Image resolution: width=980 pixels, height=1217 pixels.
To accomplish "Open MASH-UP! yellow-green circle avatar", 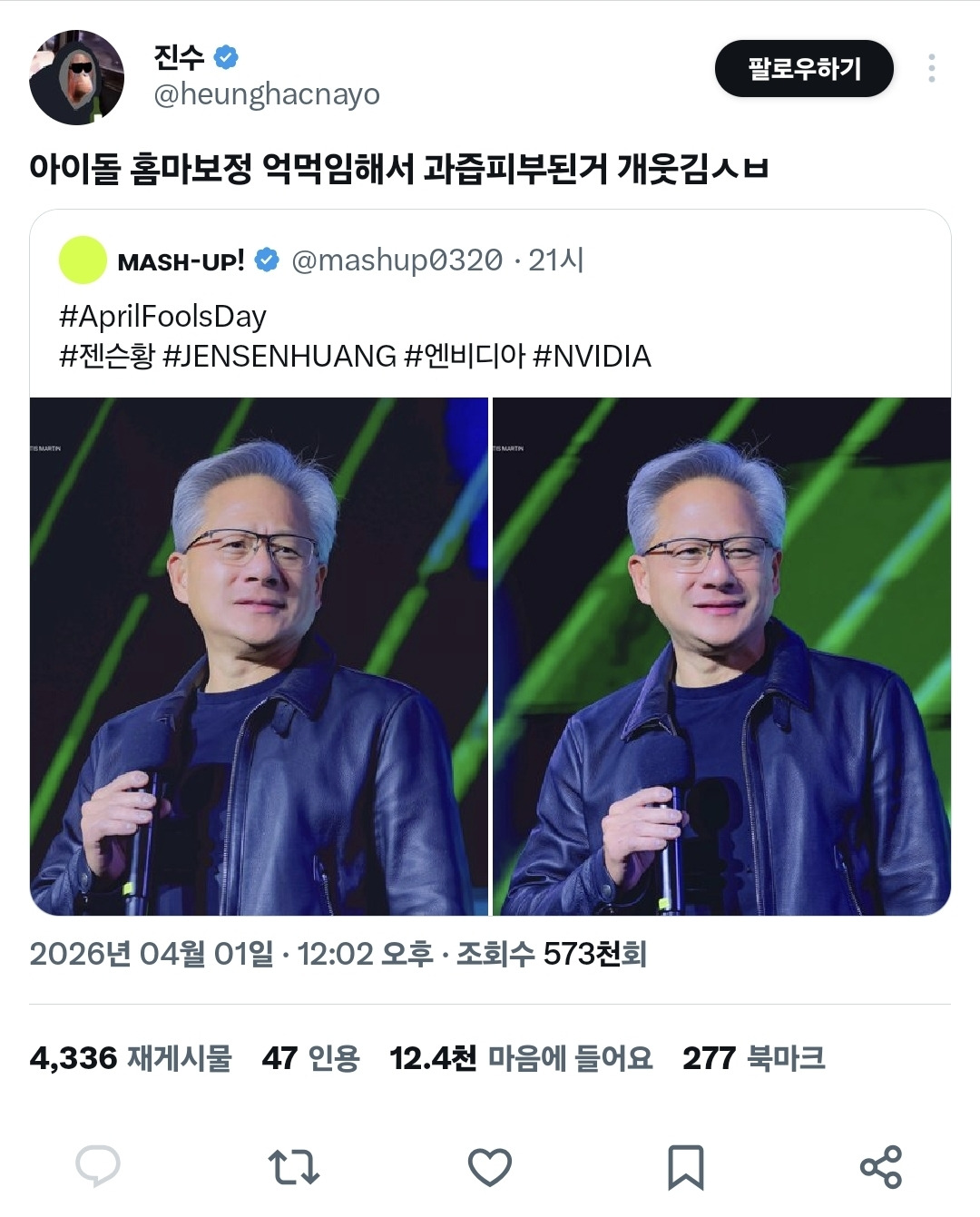I will tap(83, 260).
